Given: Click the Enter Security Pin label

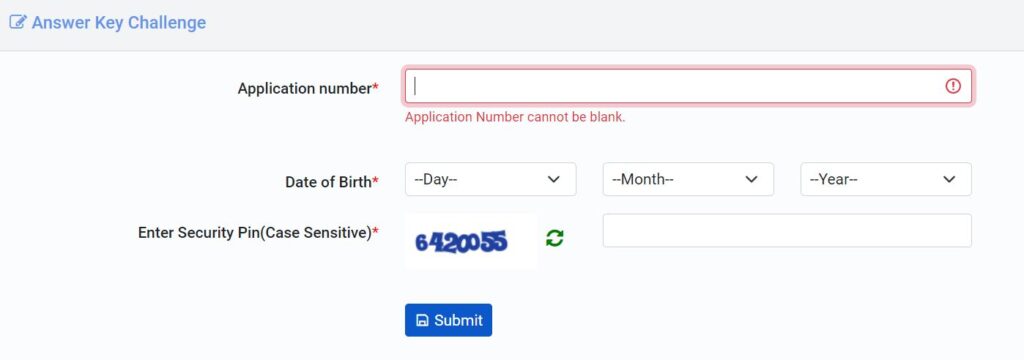Looking at the screenshot, I should pyautogui.click(x=255, y=233).
